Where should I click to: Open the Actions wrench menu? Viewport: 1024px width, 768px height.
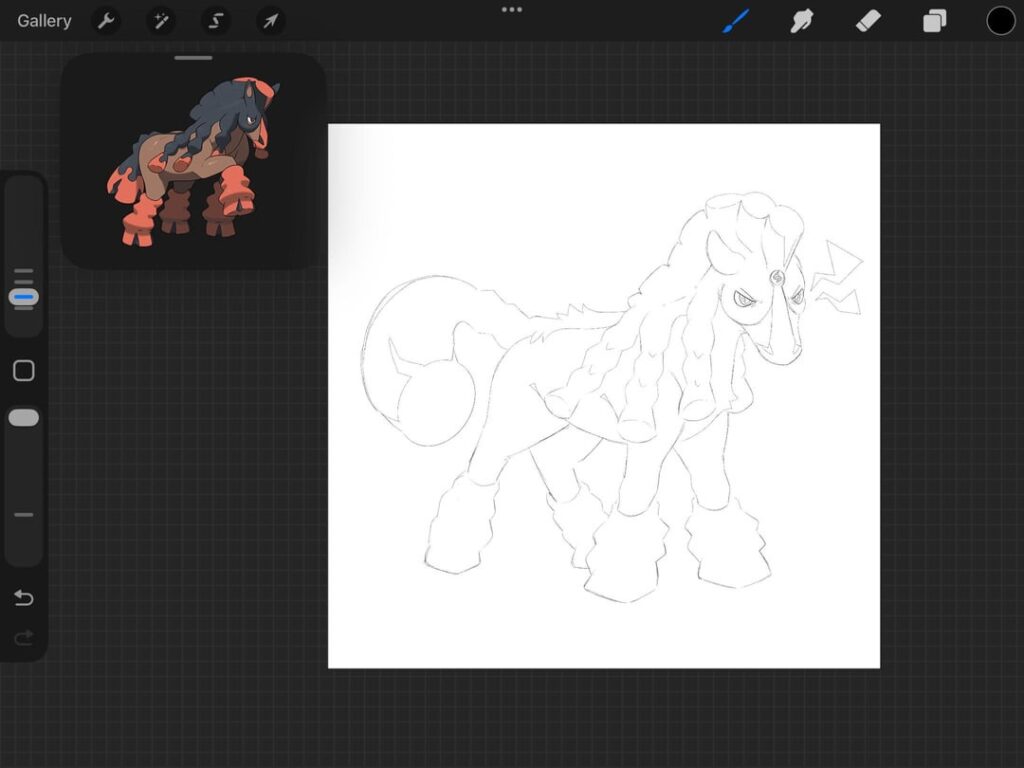coord(106,21)
